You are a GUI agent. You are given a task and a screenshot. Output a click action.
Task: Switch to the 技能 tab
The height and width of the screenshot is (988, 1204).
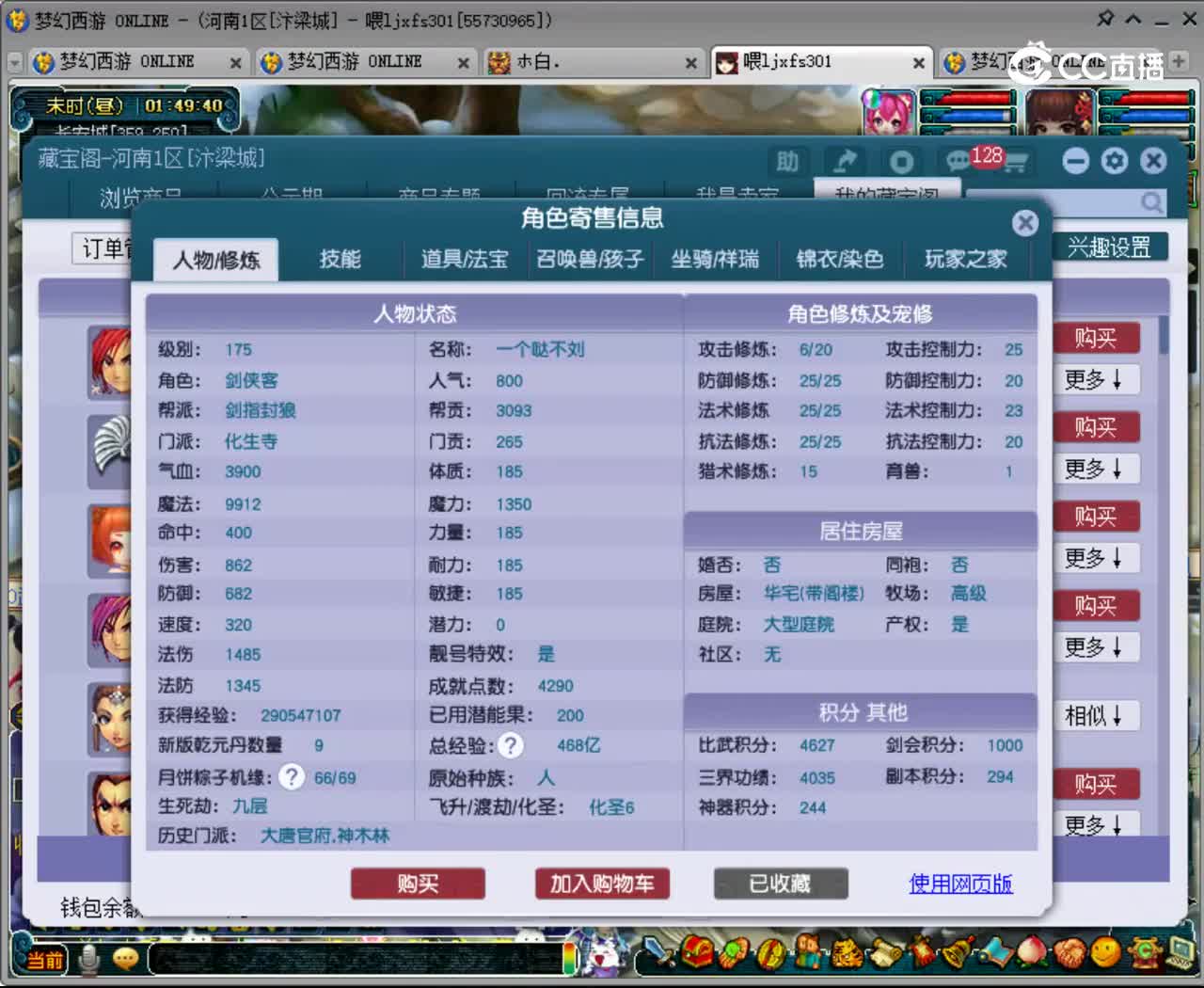tap(340, 260)
